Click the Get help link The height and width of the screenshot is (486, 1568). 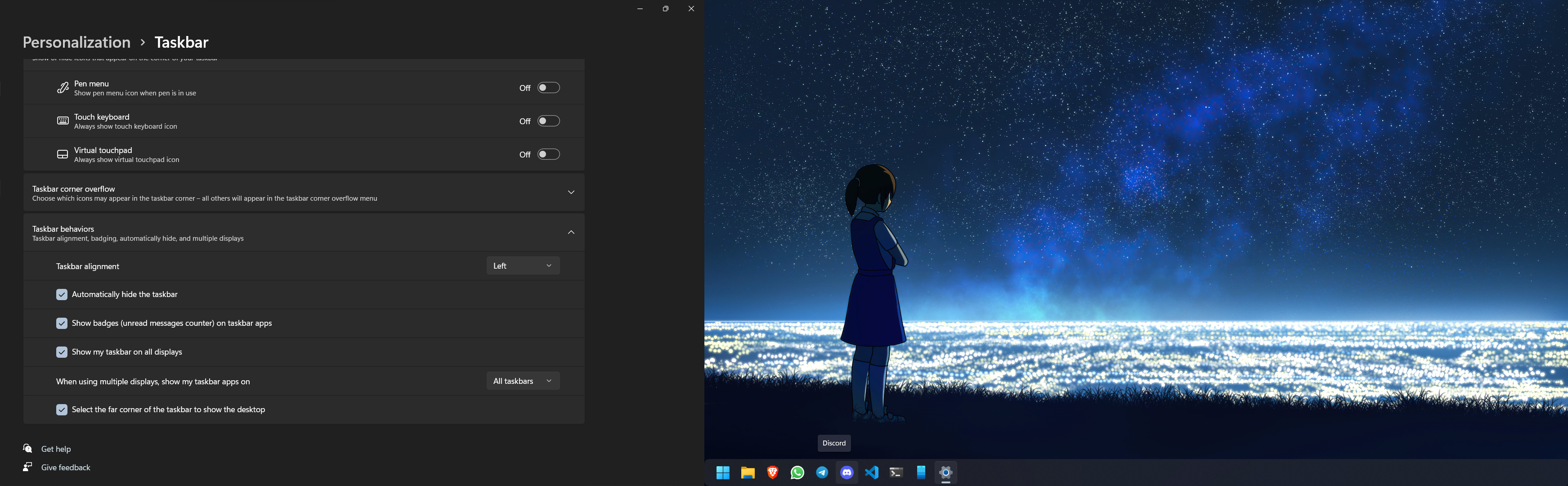point(55,449)
